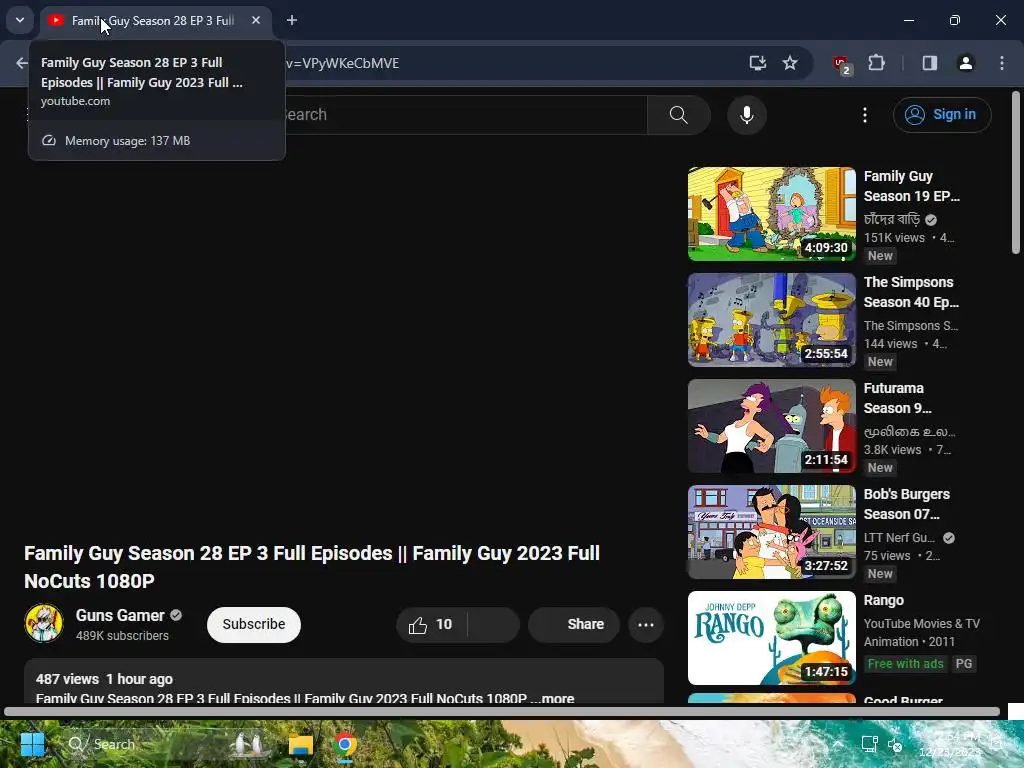
Task: Open the Futurama Season 9 thumbnail
Action: pos(771,426)
